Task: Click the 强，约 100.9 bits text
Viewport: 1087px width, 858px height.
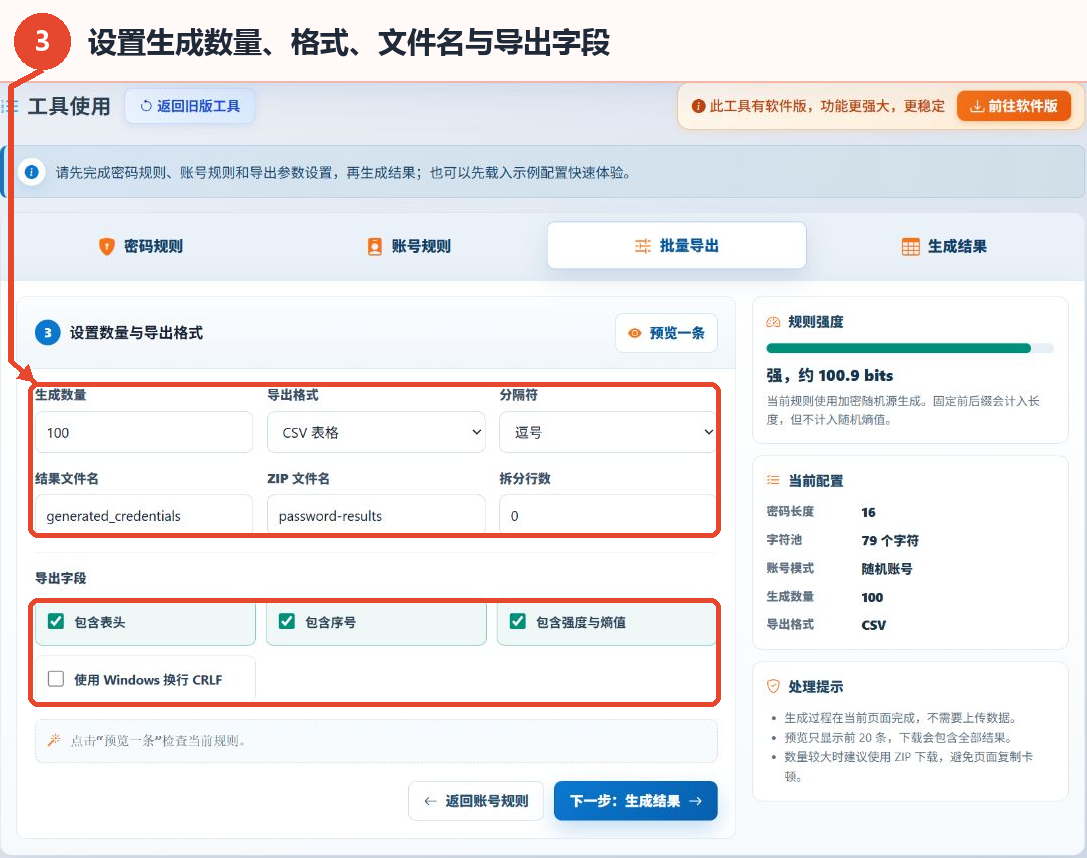Action: click(x=830, y=376)
